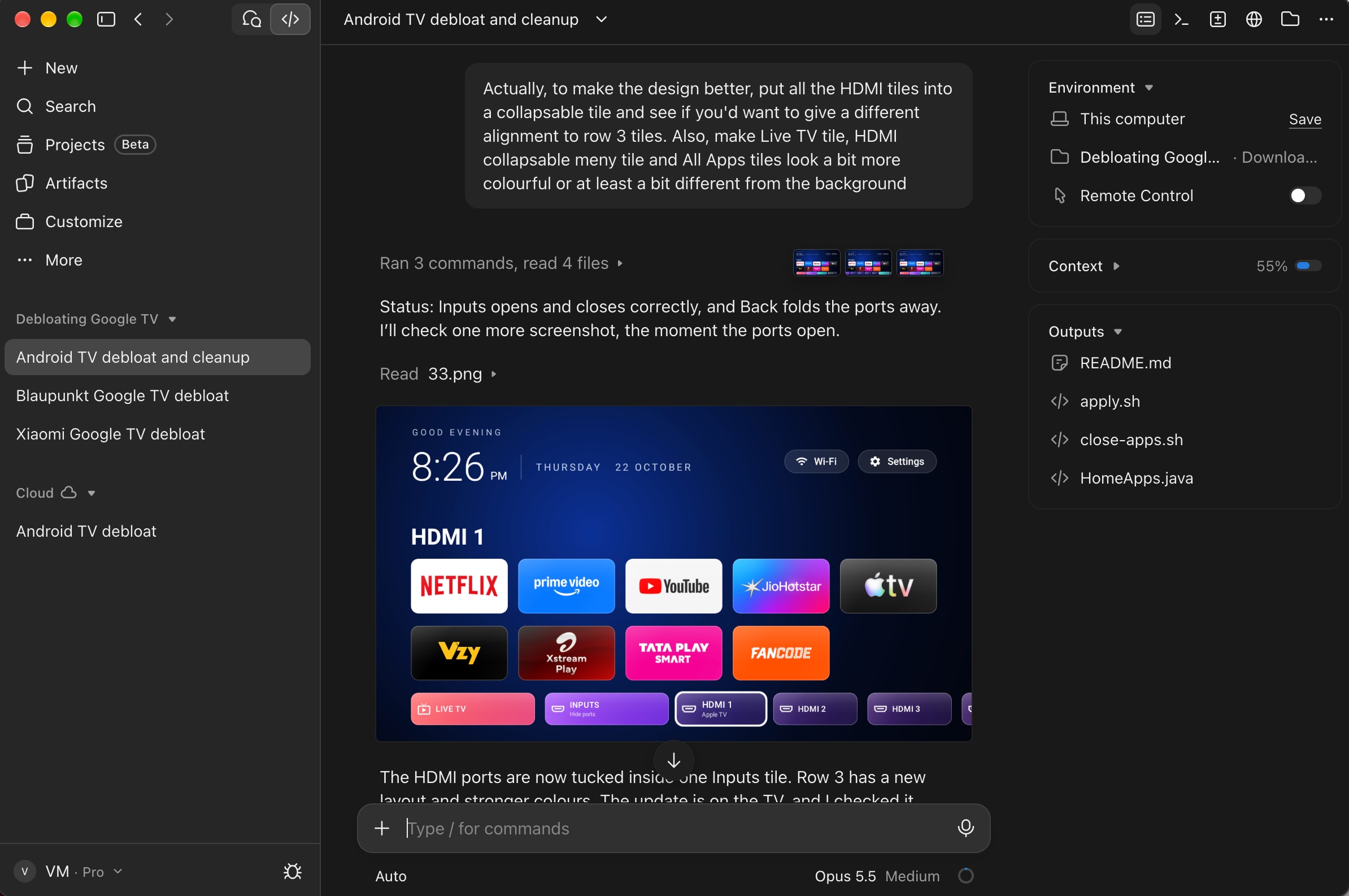Change the Opus 5.5 model selector
1349x896 pixels.
point(845,876)
